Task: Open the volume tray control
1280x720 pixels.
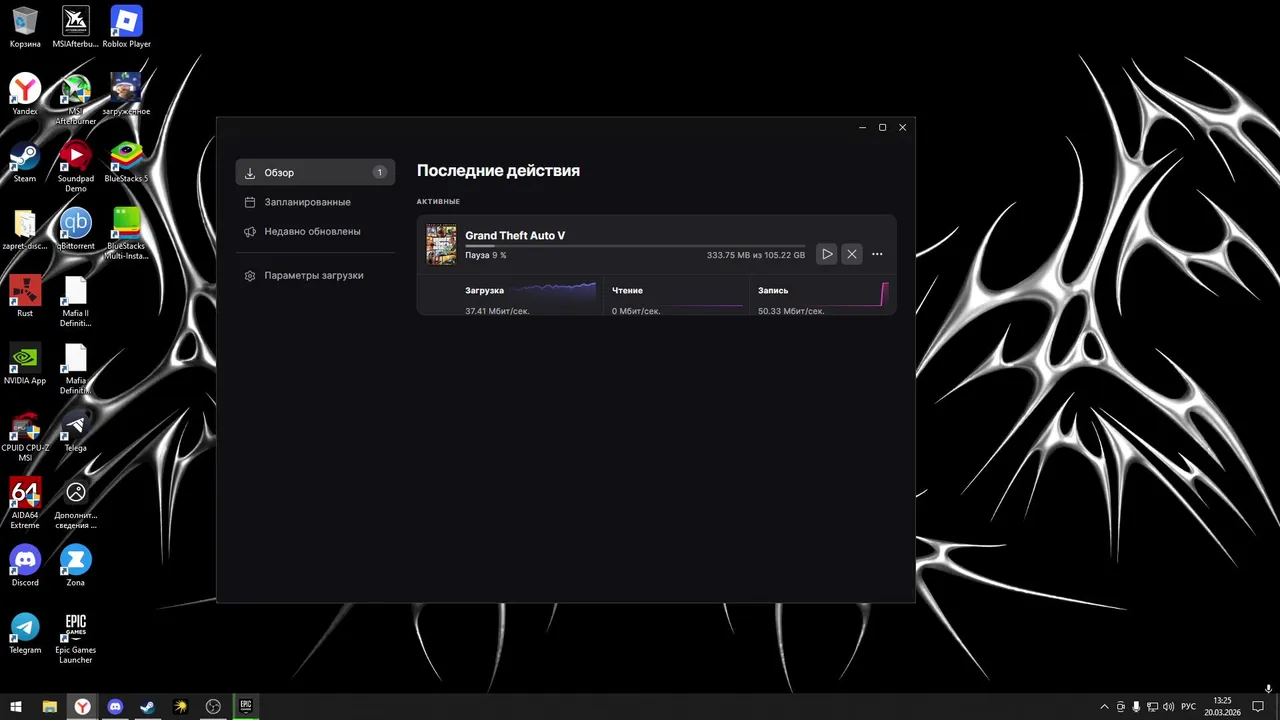Action: (1168, 707)
